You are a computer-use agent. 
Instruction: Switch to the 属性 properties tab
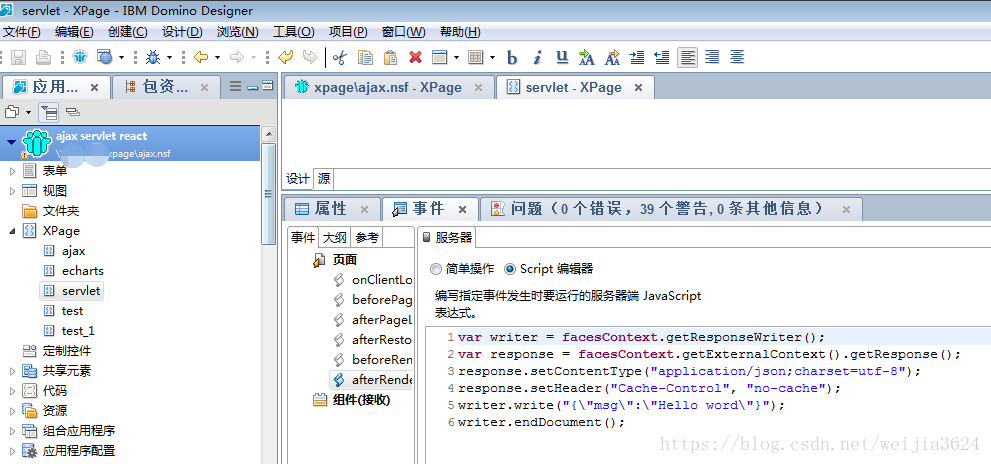[331, 209]
